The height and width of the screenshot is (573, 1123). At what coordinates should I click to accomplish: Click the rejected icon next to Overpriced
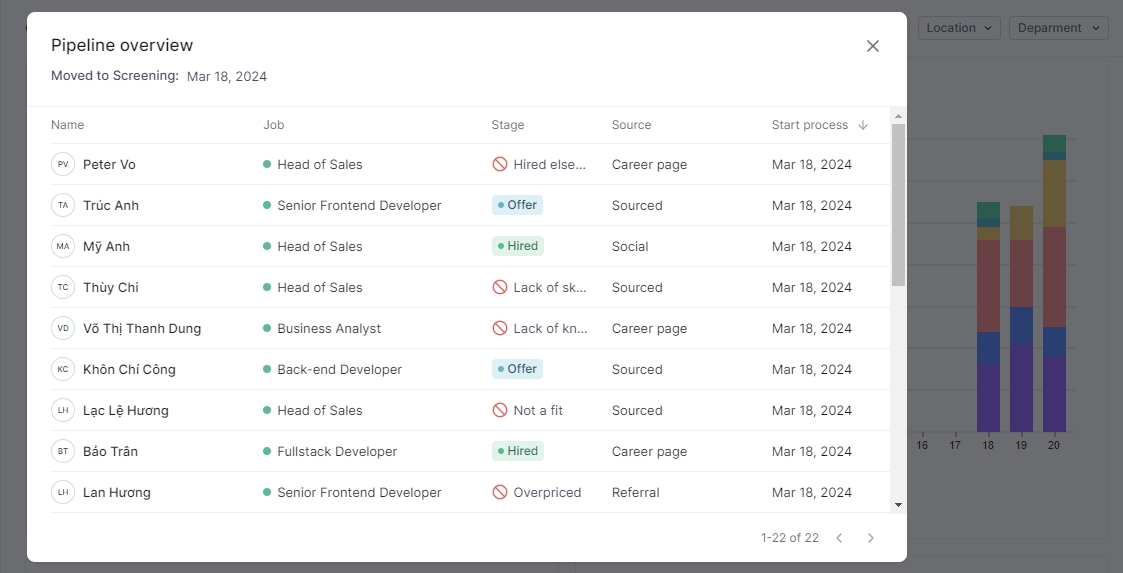(x=500, y=492)
